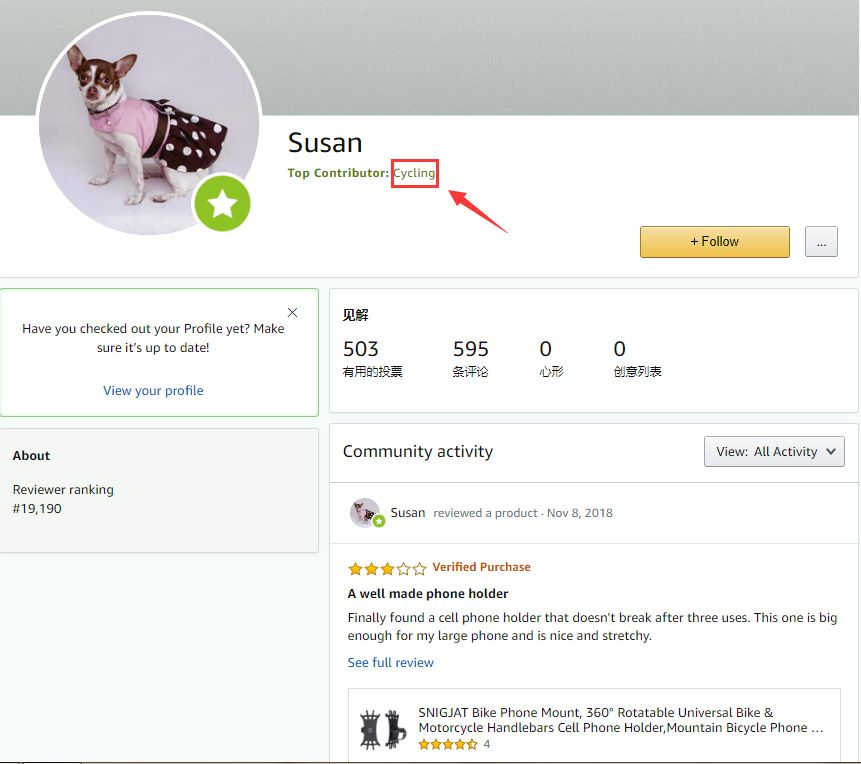Click the Reviewer ranking #19,190 text
861x764 pixels.
pyautogui.click(x=63, y=499)
